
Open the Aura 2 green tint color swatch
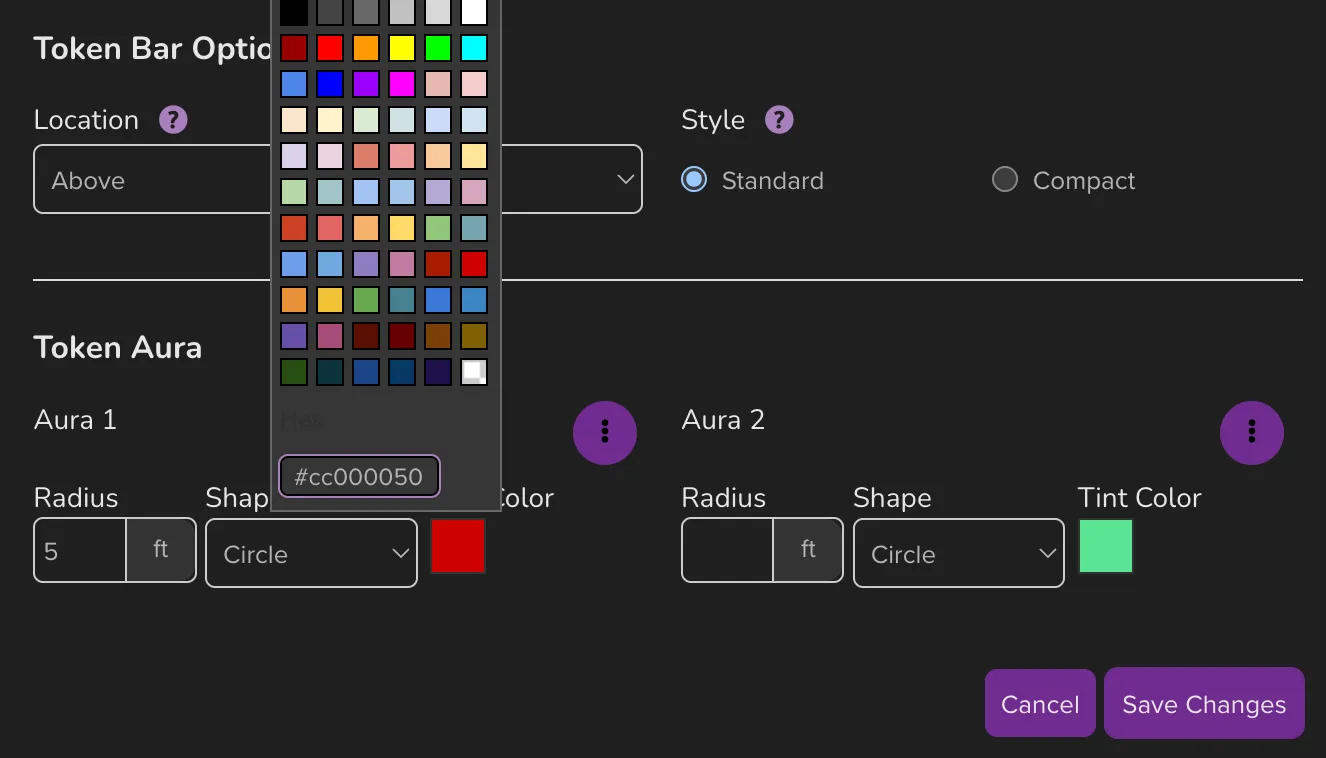(1106, 546)
